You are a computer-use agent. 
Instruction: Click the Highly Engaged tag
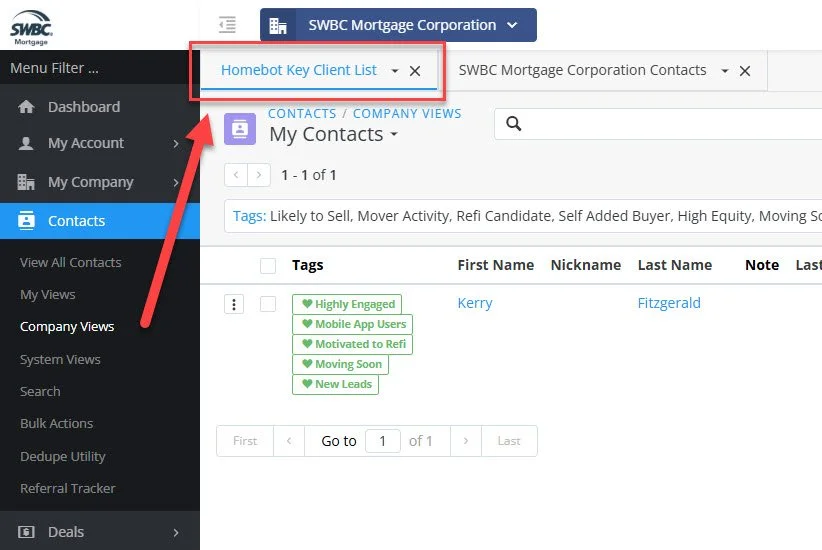347,304
